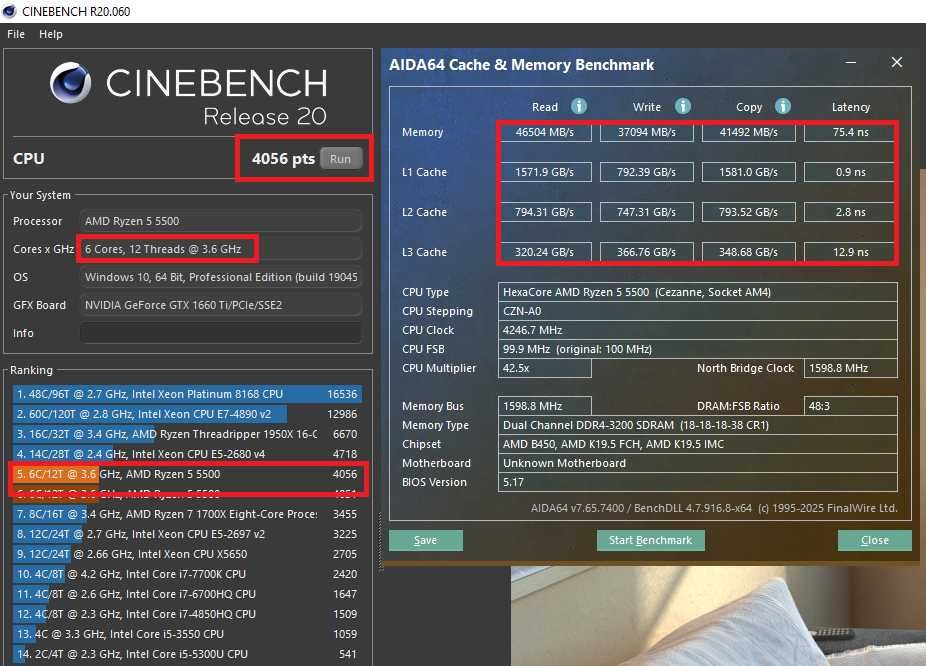Select ranking row Xeon CPU E7-4890 v2
Screen dimensions: 926x666
pyautogui.click(x=187, y=414)
